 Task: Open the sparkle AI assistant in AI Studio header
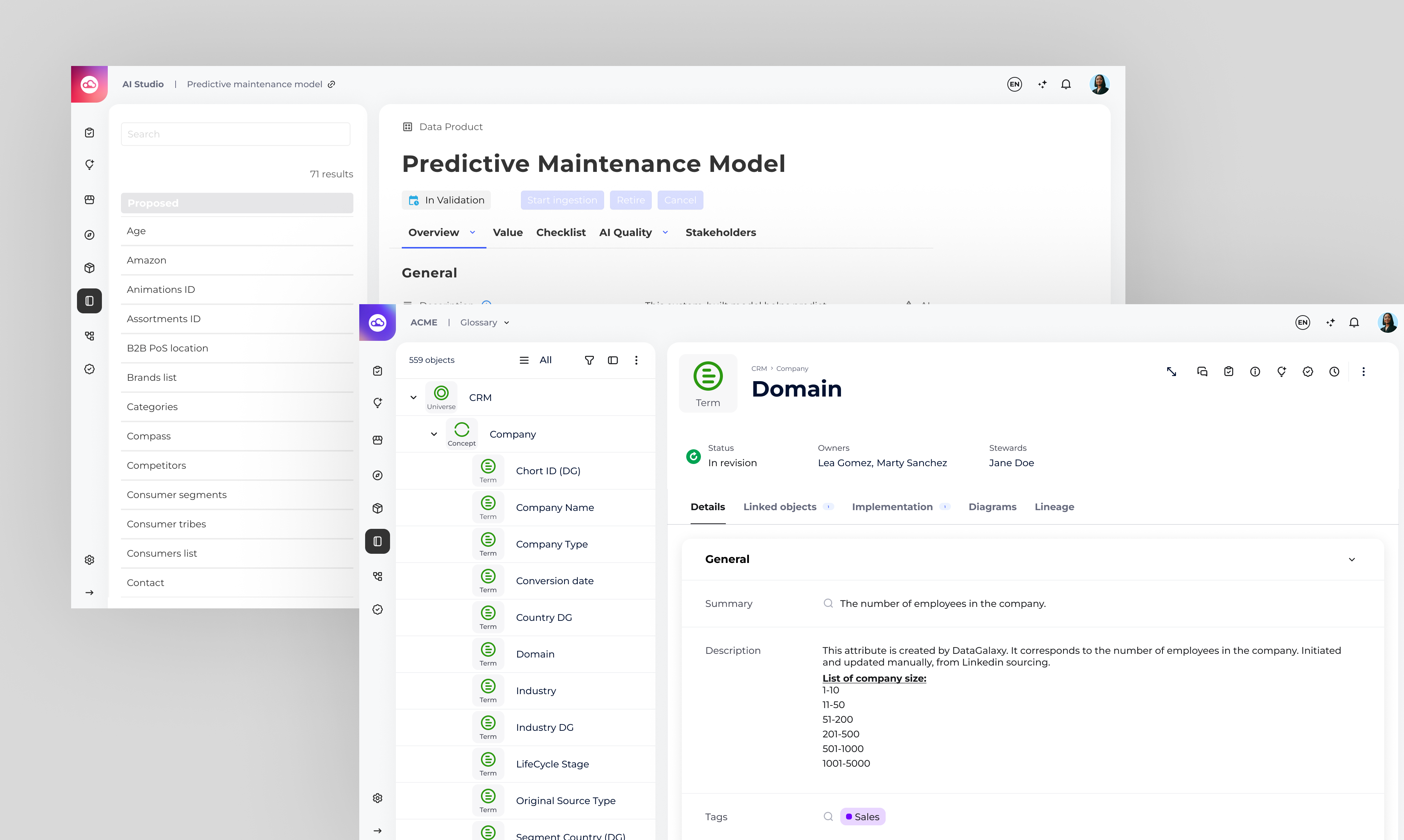tap(1042, 84)
